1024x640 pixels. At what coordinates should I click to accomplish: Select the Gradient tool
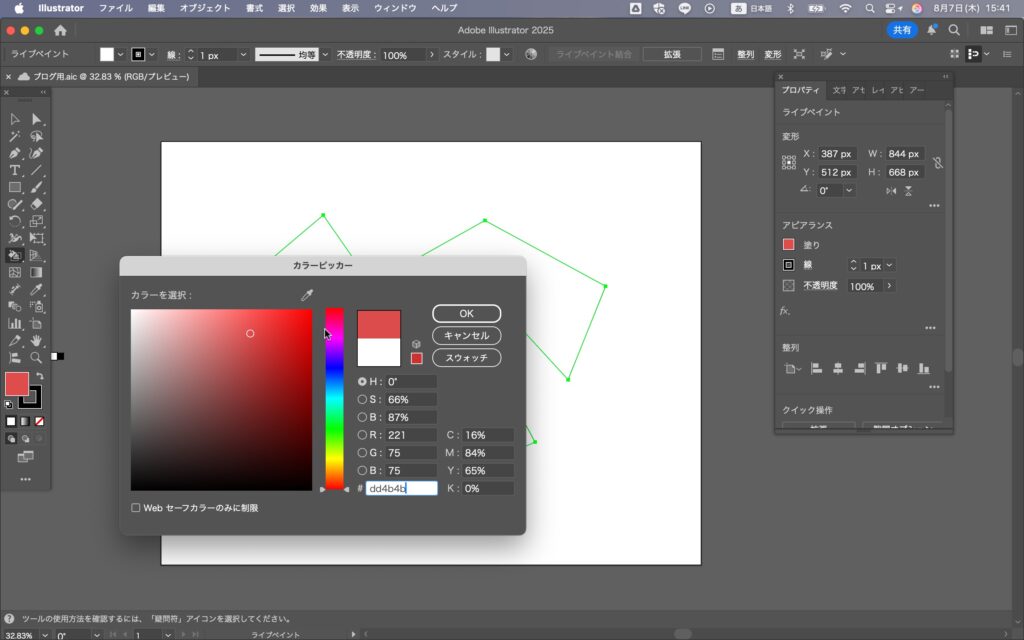[37, 272]
